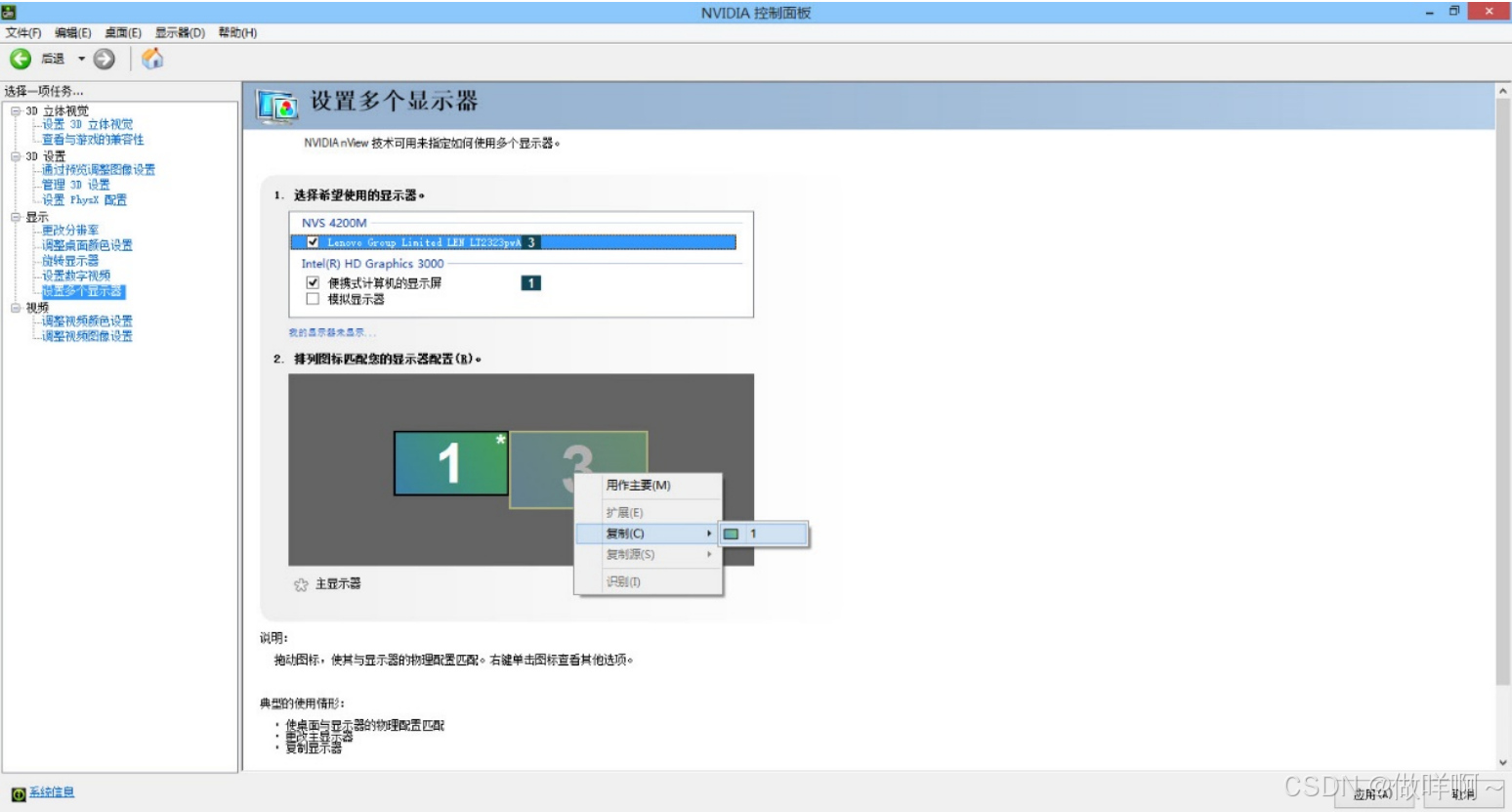The width and height of the screenshot is (1512, 812).
Task: Click the multi-display page header icon
Action: pyautogui.click(x=276, y=106)
